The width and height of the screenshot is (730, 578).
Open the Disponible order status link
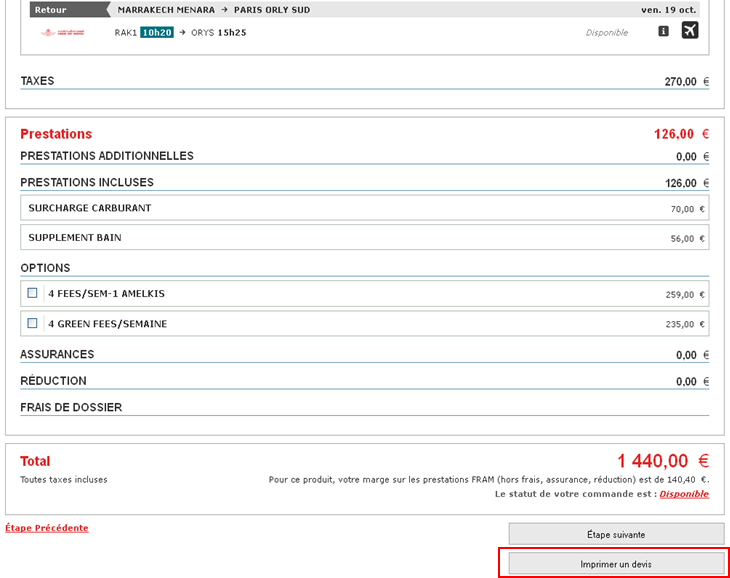tap(684, 494)
